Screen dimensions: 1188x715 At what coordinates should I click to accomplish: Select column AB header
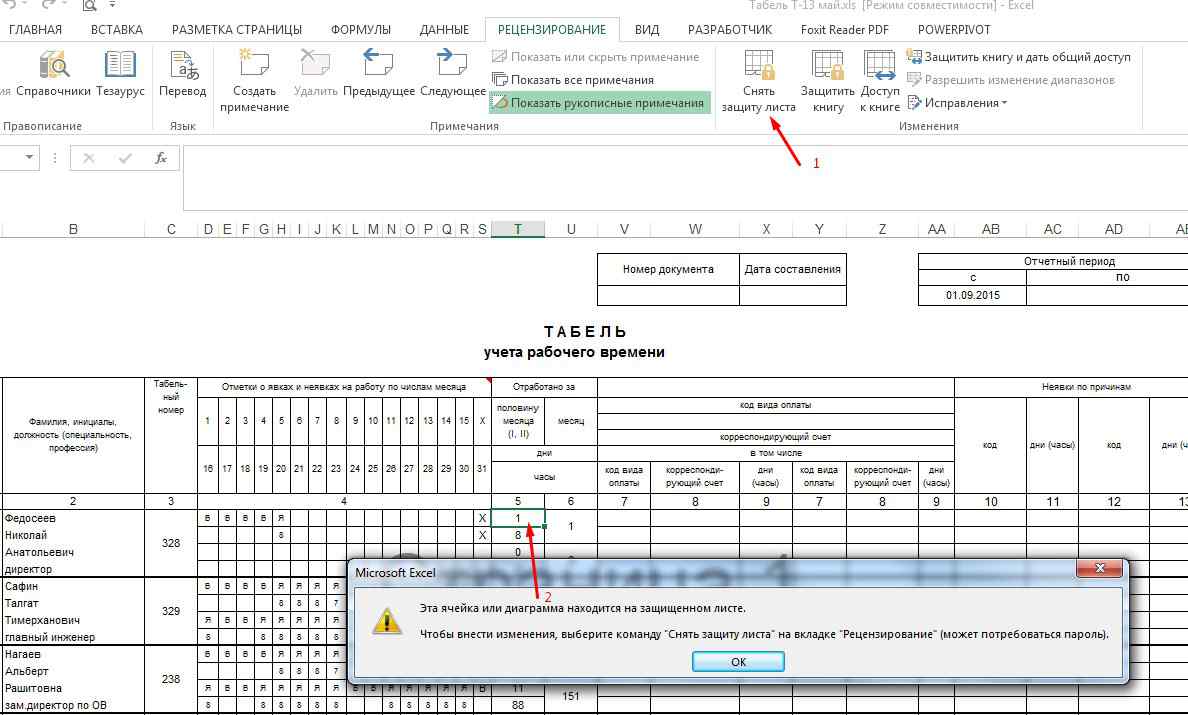(990, 229)
